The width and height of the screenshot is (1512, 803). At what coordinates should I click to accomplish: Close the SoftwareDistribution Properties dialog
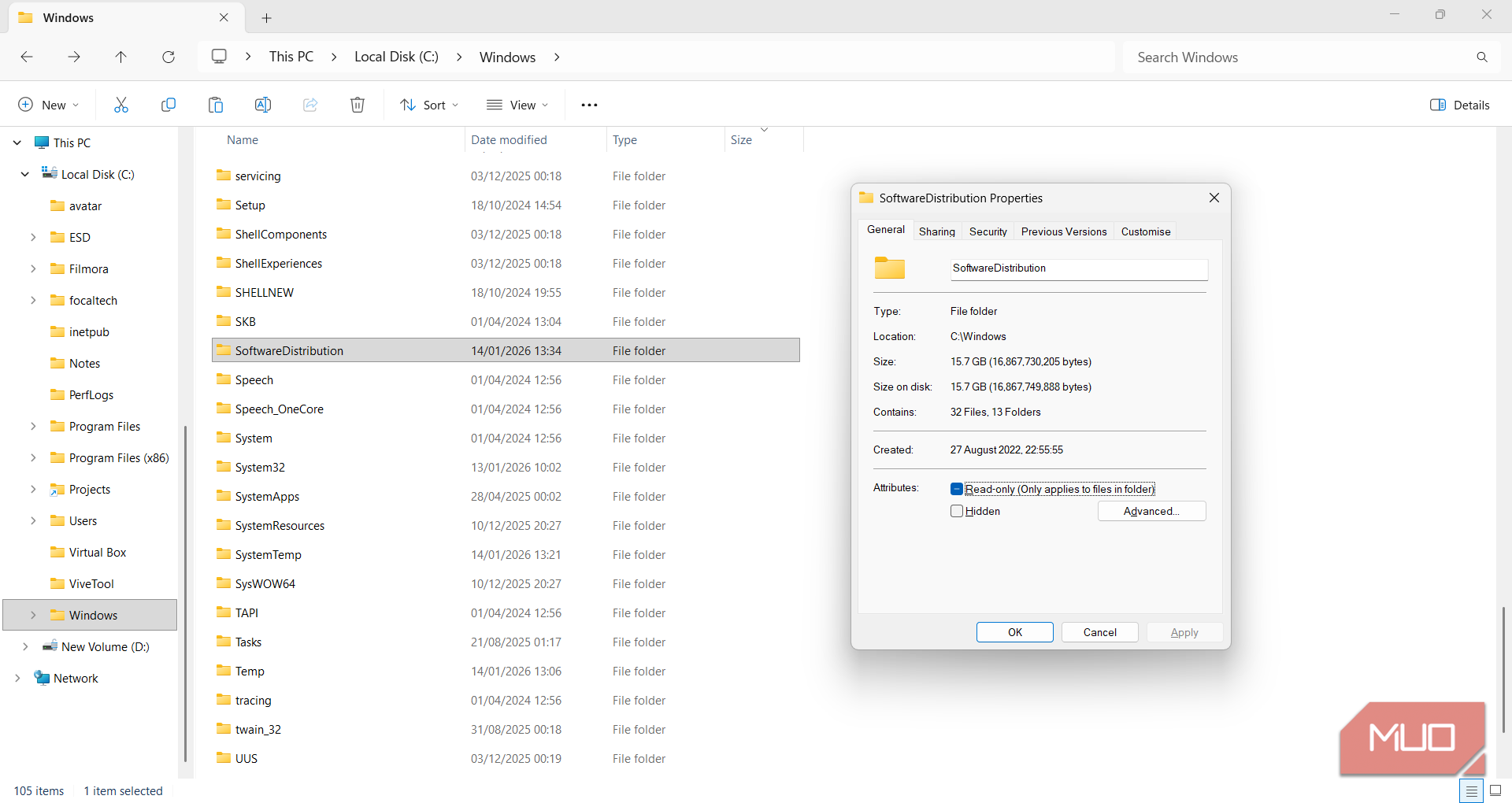click(1214, 198)
